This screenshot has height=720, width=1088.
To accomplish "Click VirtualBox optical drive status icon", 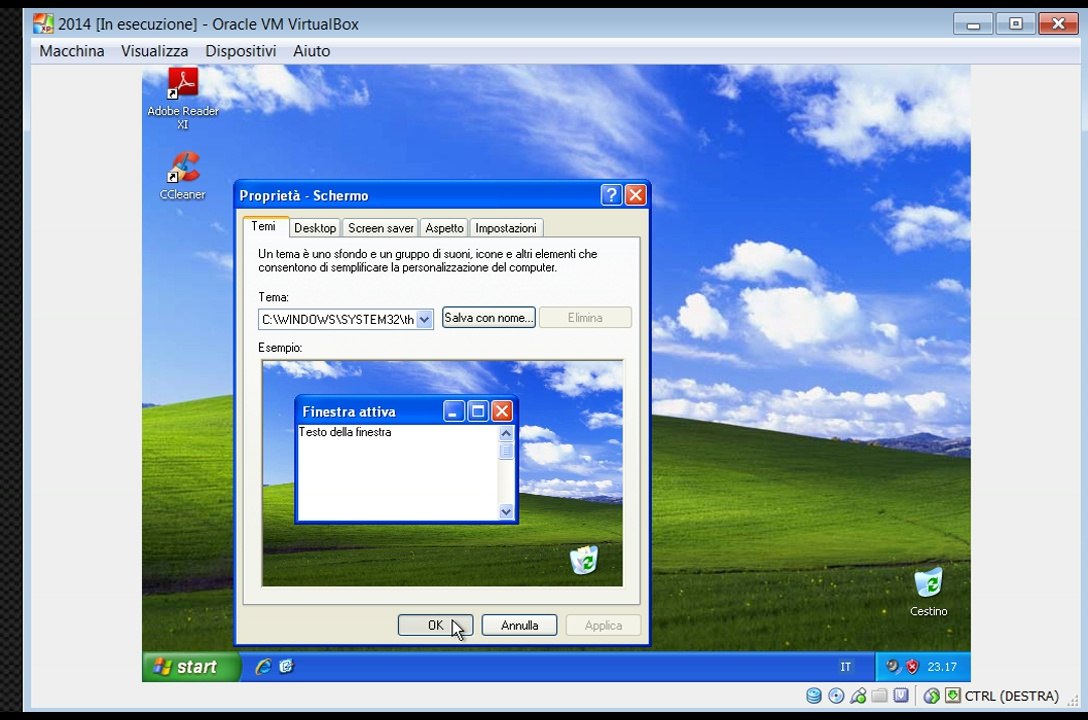I will pos(836,696).
